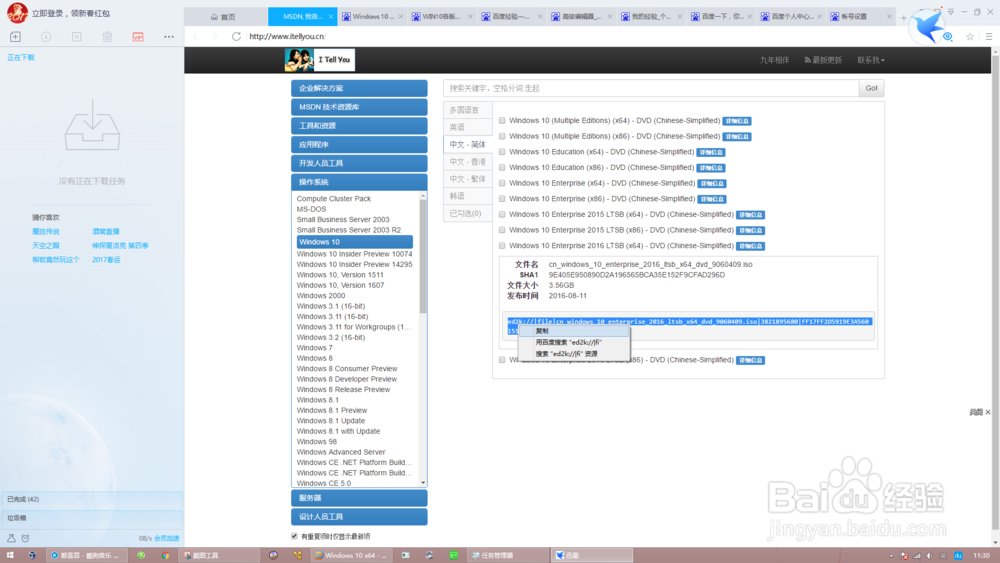Click the page vertical scrollbar

[x=995, y=293]
